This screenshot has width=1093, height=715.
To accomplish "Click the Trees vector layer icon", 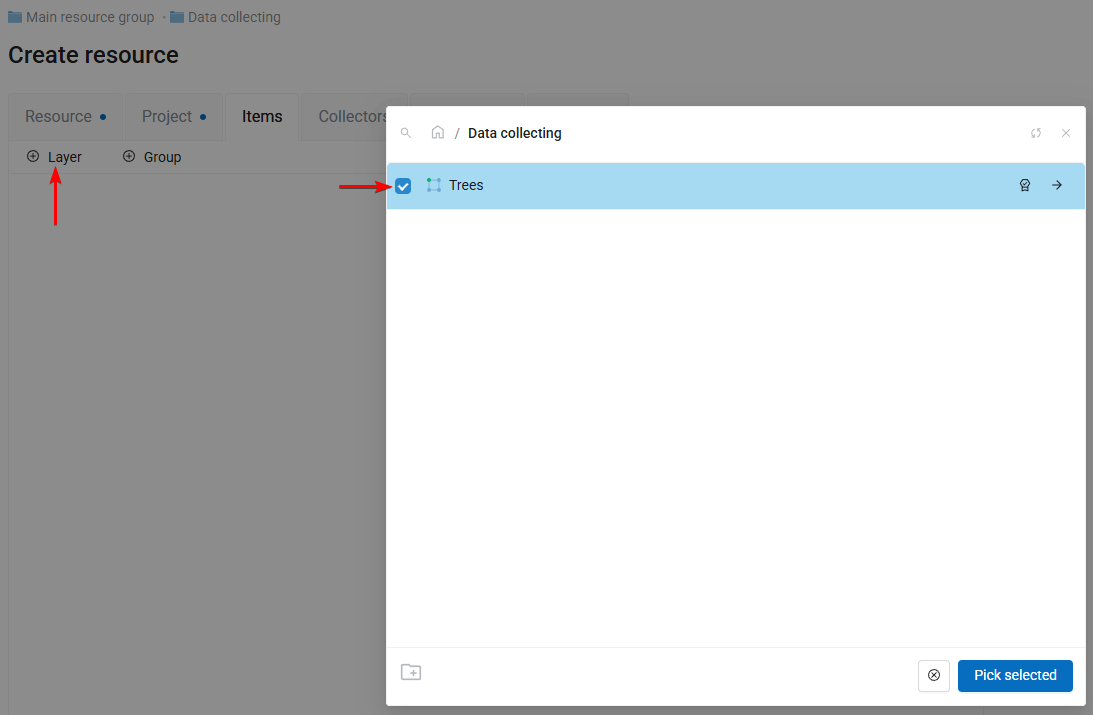I will (x=433, y=185).
